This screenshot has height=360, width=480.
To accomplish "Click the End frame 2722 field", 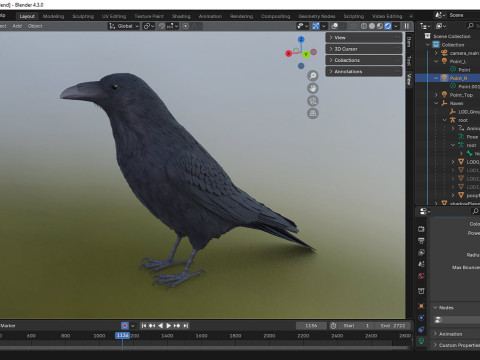I will point(393,326).
